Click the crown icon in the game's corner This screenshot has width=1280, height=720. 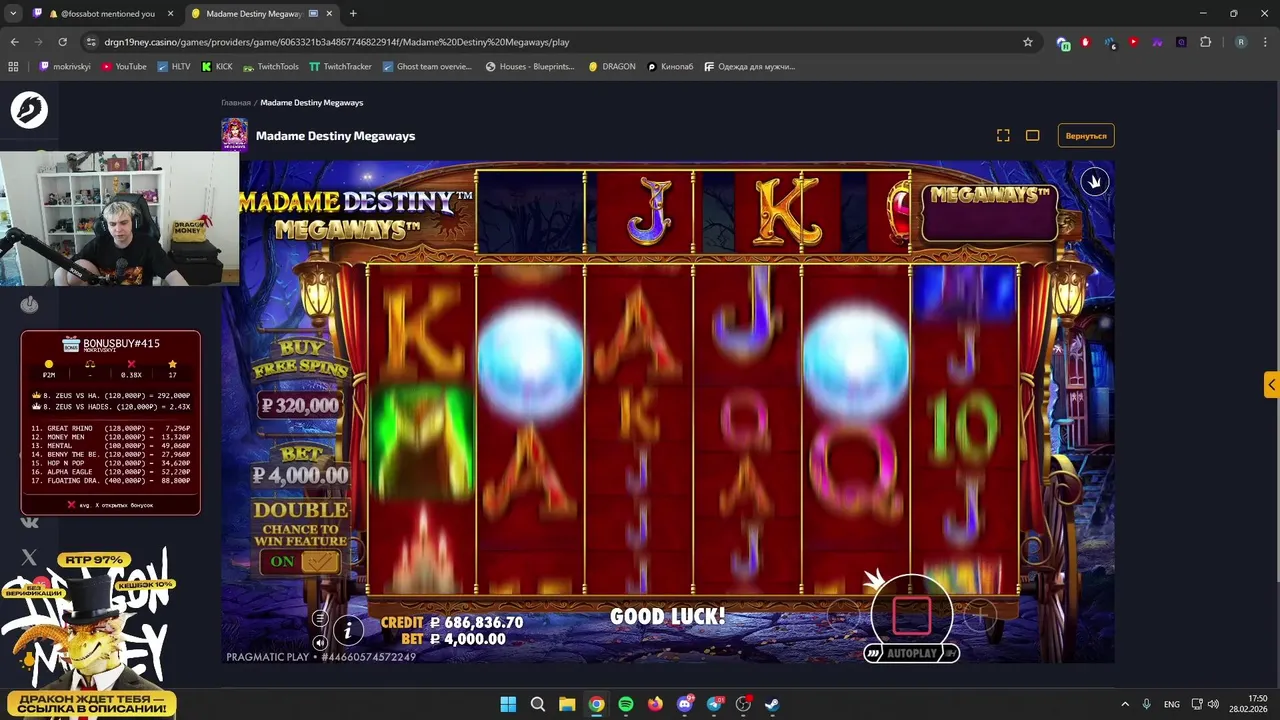click(1095, 182)
